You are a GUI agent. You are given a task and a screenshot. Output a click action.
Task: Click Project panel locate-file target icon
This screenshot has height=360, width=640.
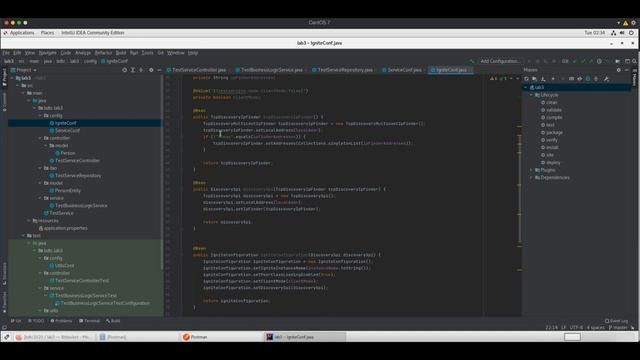[x=124, y=70]
